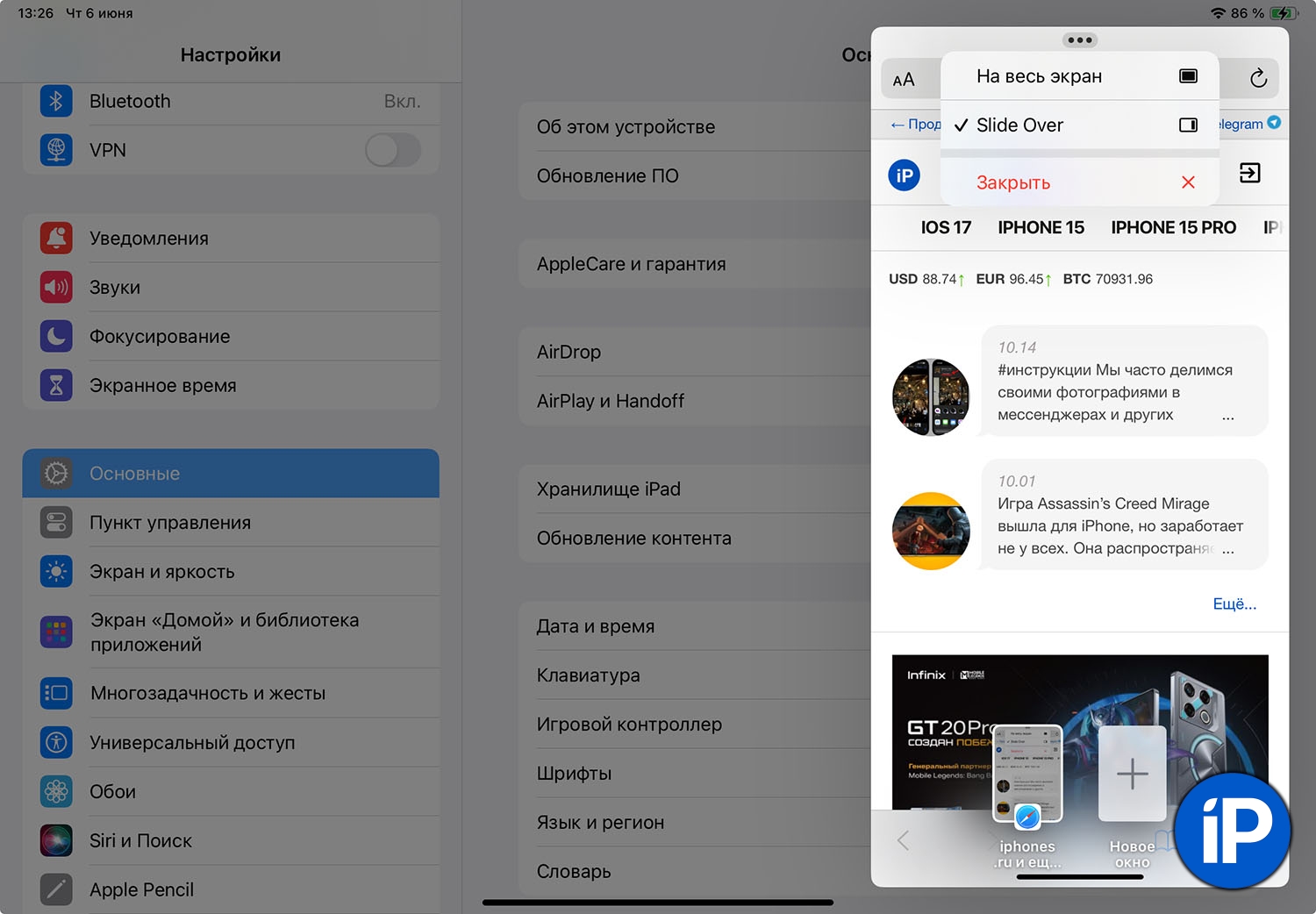Open the Infinix GT 20 Pro ad banner
Viewport: 1316px width, 914px height.
point(1080,732)
